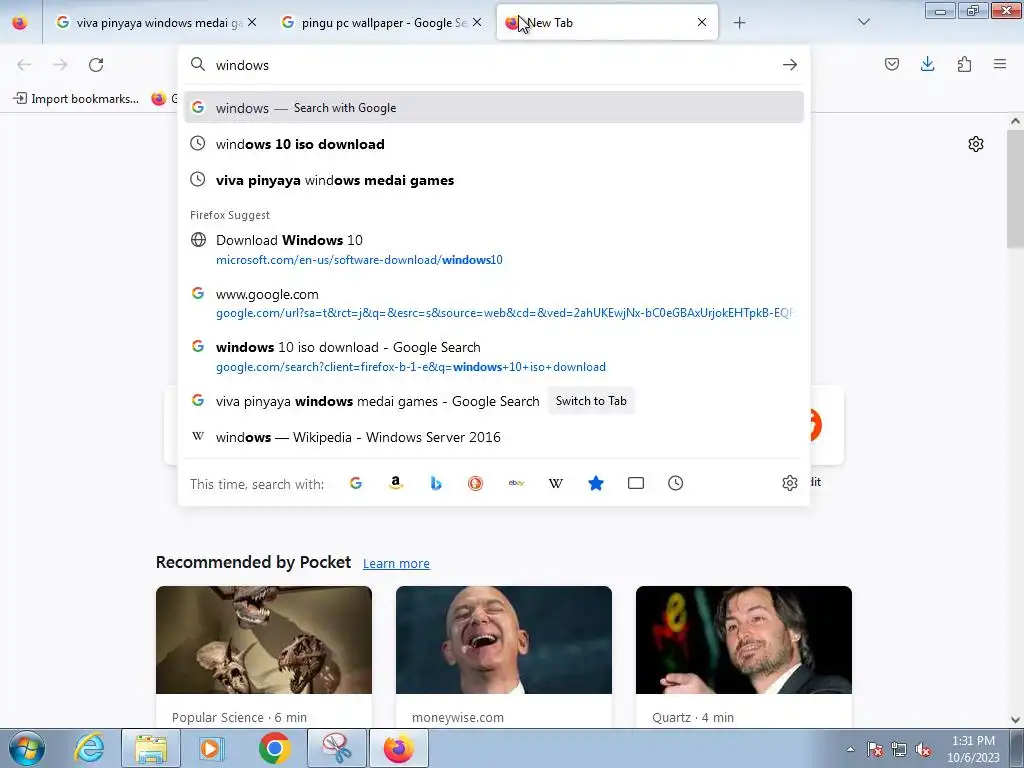Open the Popular Science dinosaur article thumbnail

pos(264,640)
